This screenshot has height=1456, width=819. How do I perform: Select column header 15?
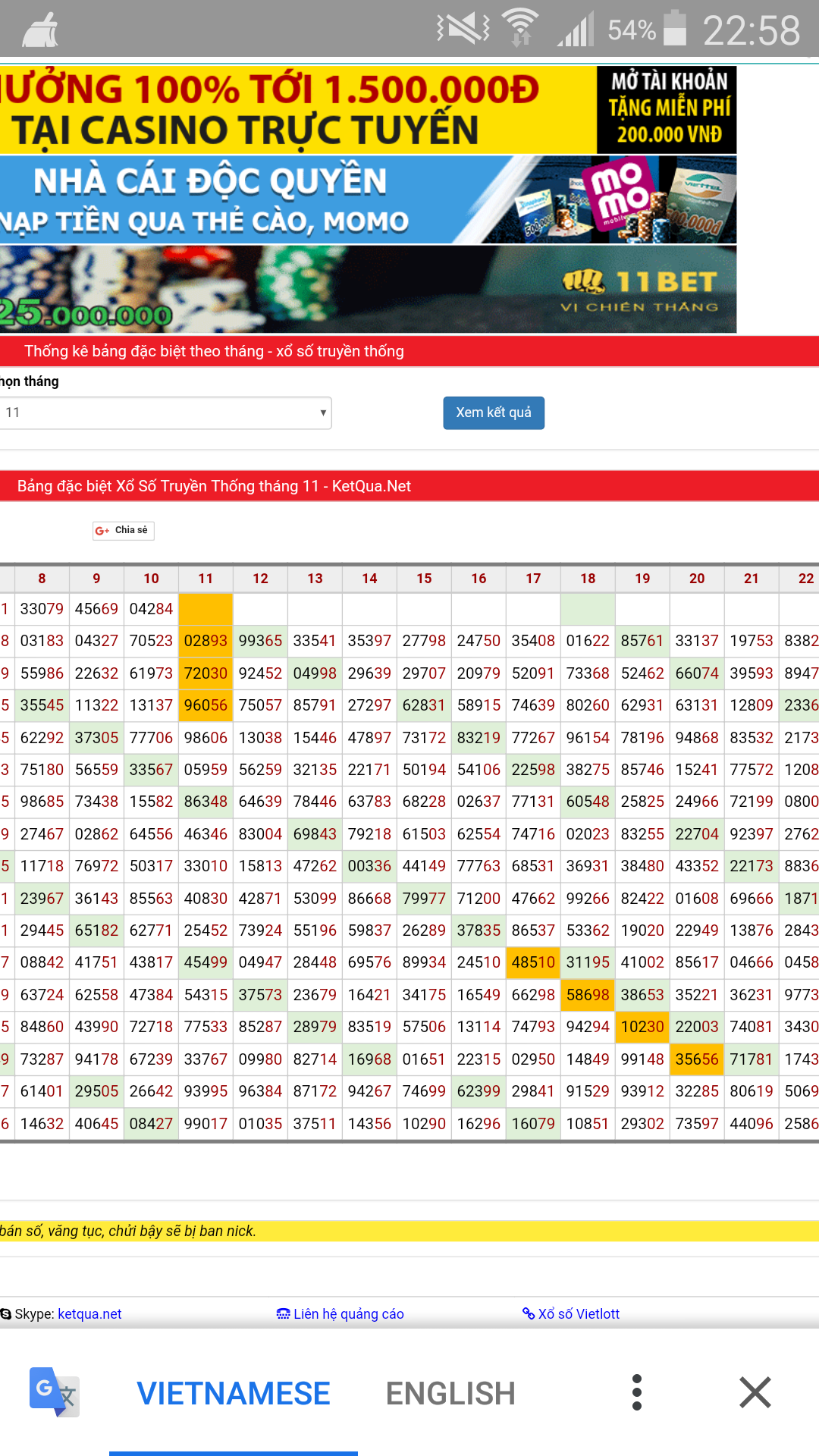click(x=424, y=579)
